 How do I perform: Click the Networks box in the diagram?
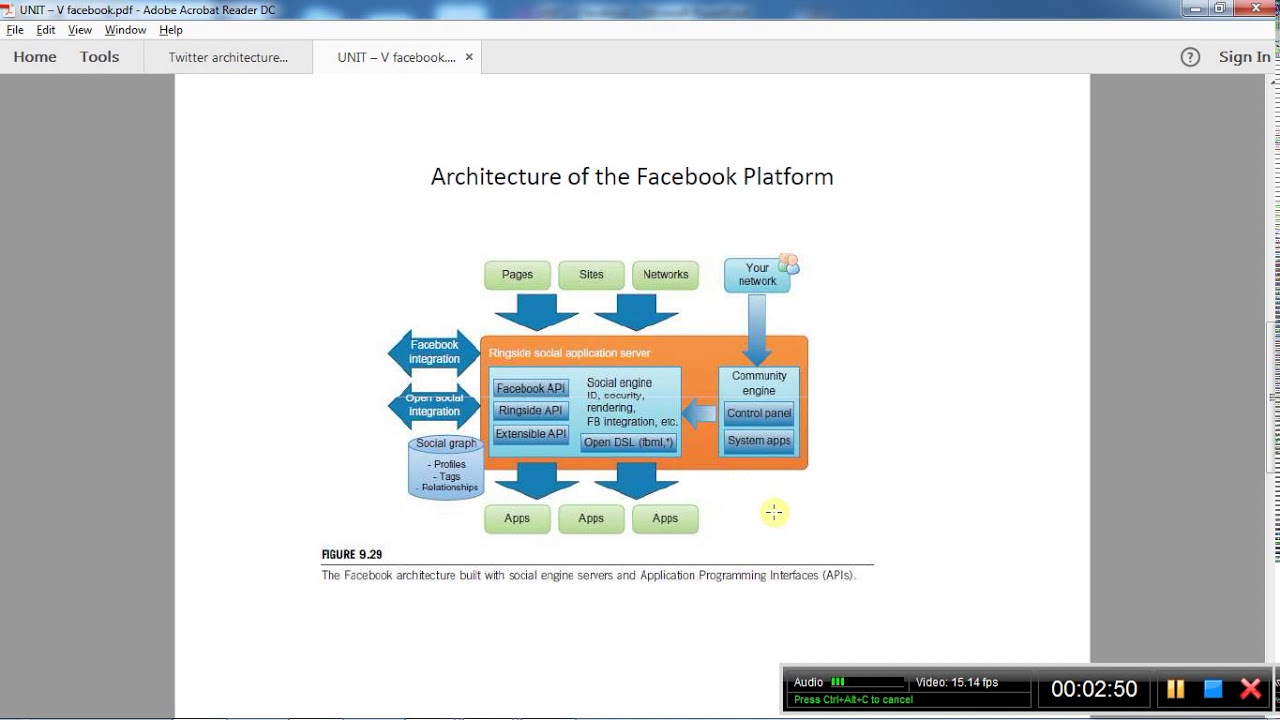pos(665,275)
